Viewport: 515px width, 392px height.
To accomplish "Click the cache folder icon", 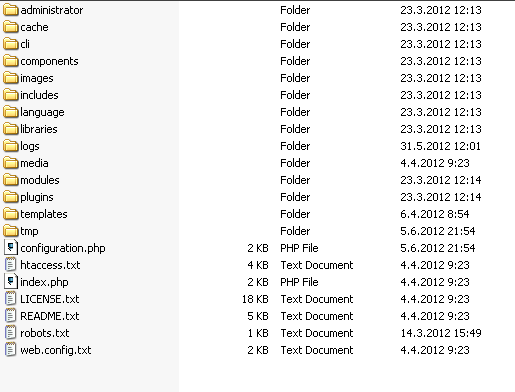I will point(11,27).
